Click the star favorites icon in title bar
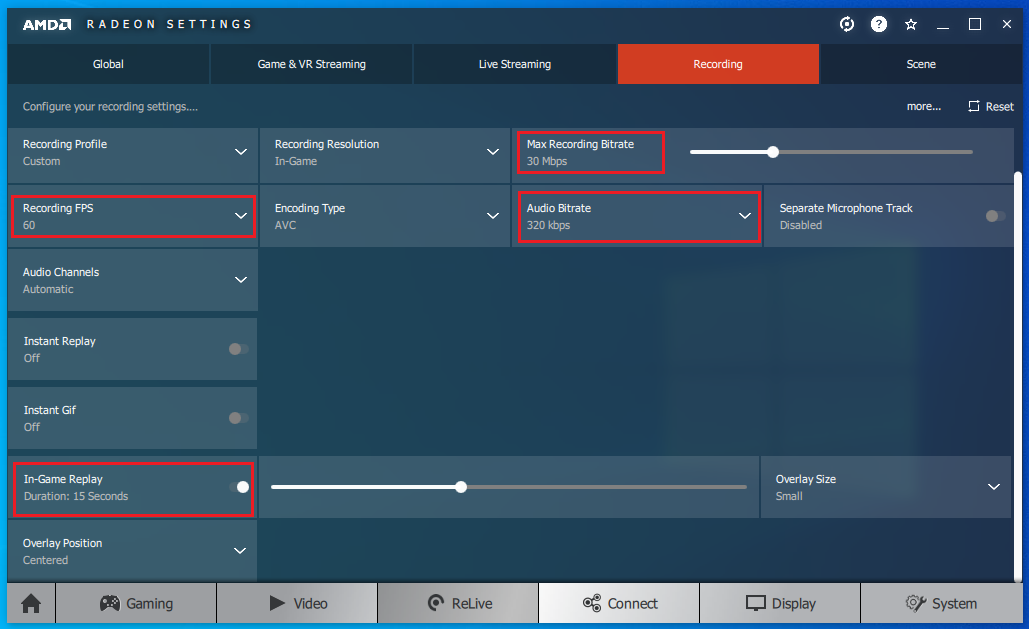The height and width of the screenshot is (629, 1029). coord(911,24)
